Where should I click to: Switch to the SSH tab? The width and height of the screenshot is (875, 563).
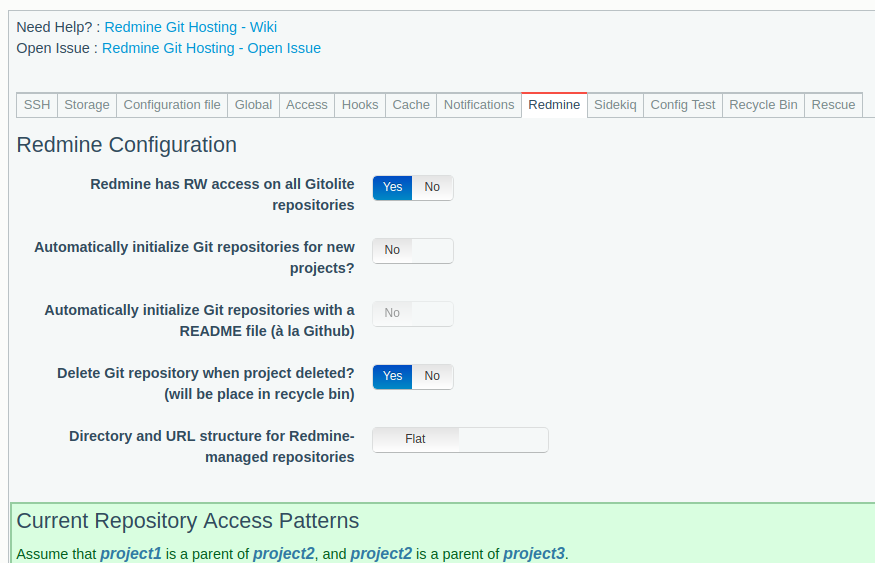coord(37,105)
